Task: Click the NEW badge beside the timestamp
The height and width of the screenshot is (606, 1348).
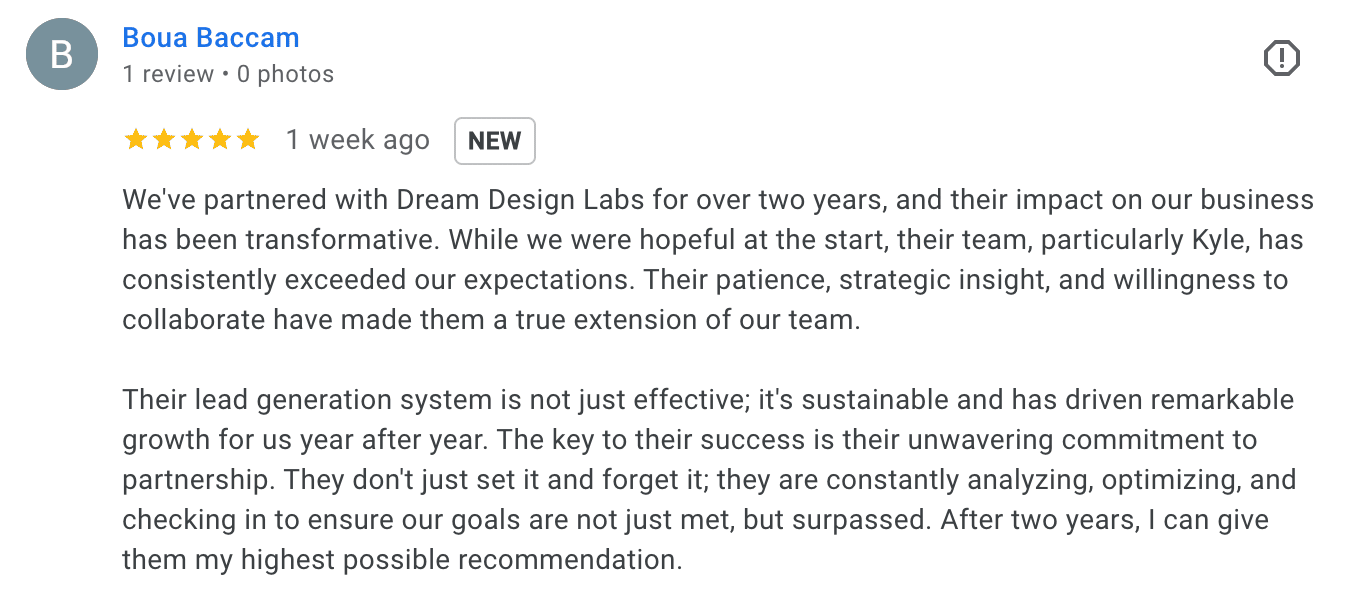Action: (494, 140)
